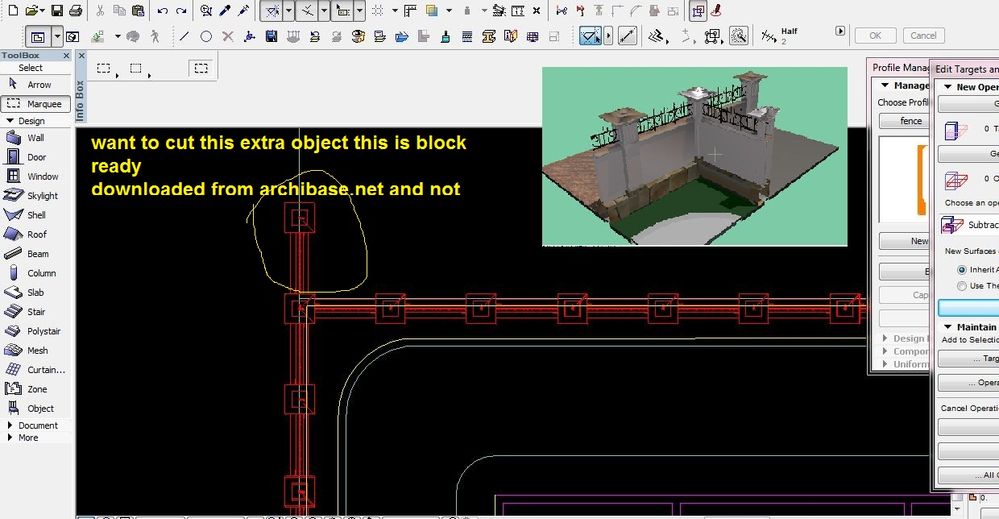This screenshot has width=999, height=519.
Task: Select the Curtain Wall tool in ToolBox
Action: 35,369
